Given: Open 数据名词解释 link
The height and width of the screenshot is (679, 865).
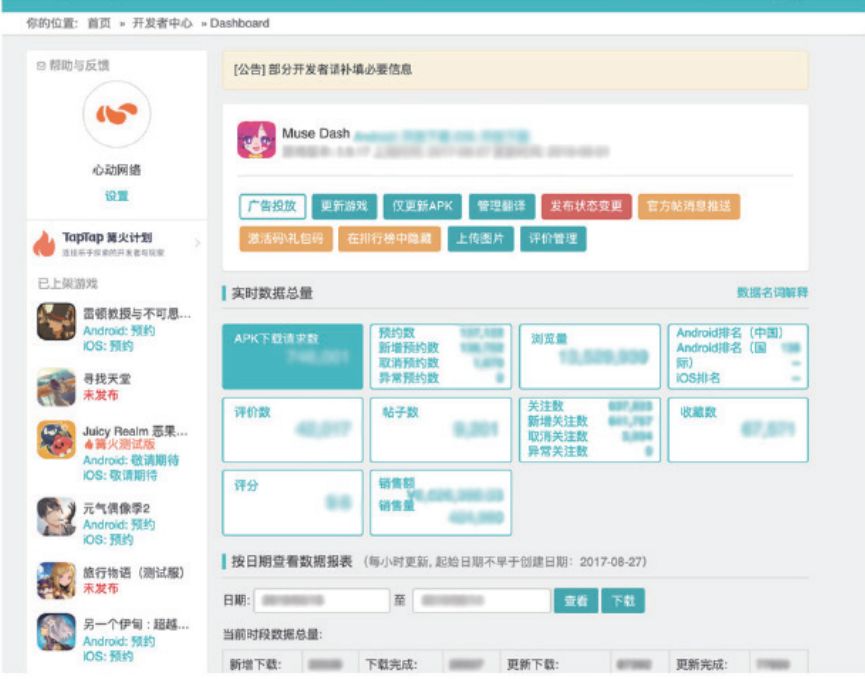Looking at the screenshot, I should click(x=772, y=292).
